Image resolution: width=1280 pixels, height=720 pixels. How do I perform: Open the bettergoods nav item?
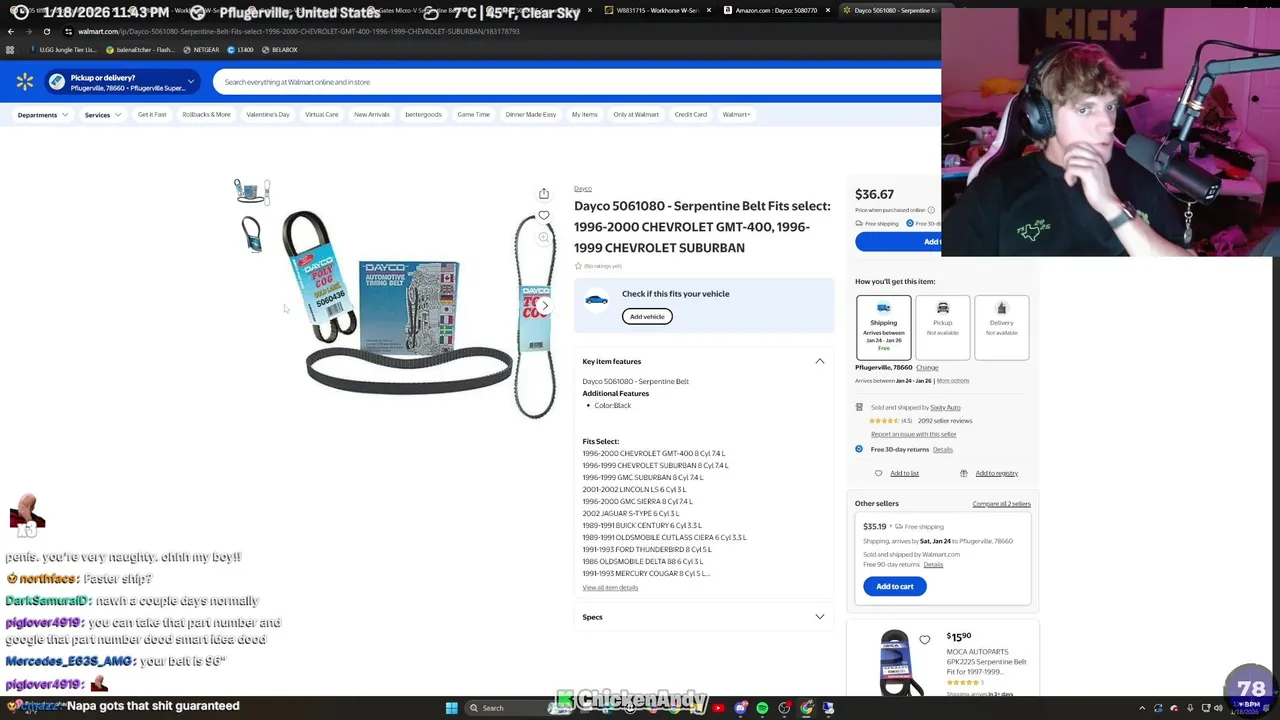pos(423,114)
